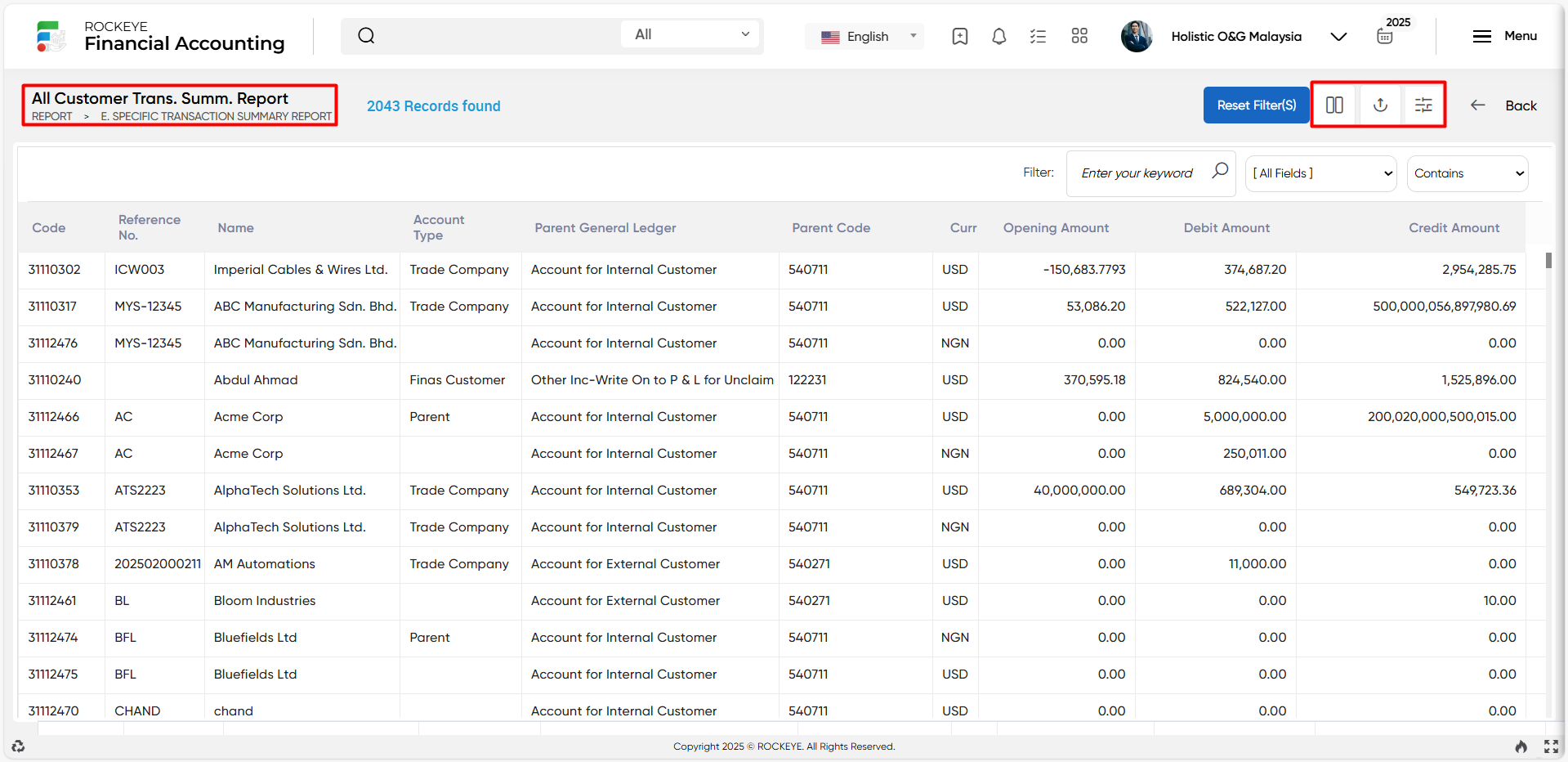
Task: Click the bookmark icon in header
Action: [x=960, y=36]
